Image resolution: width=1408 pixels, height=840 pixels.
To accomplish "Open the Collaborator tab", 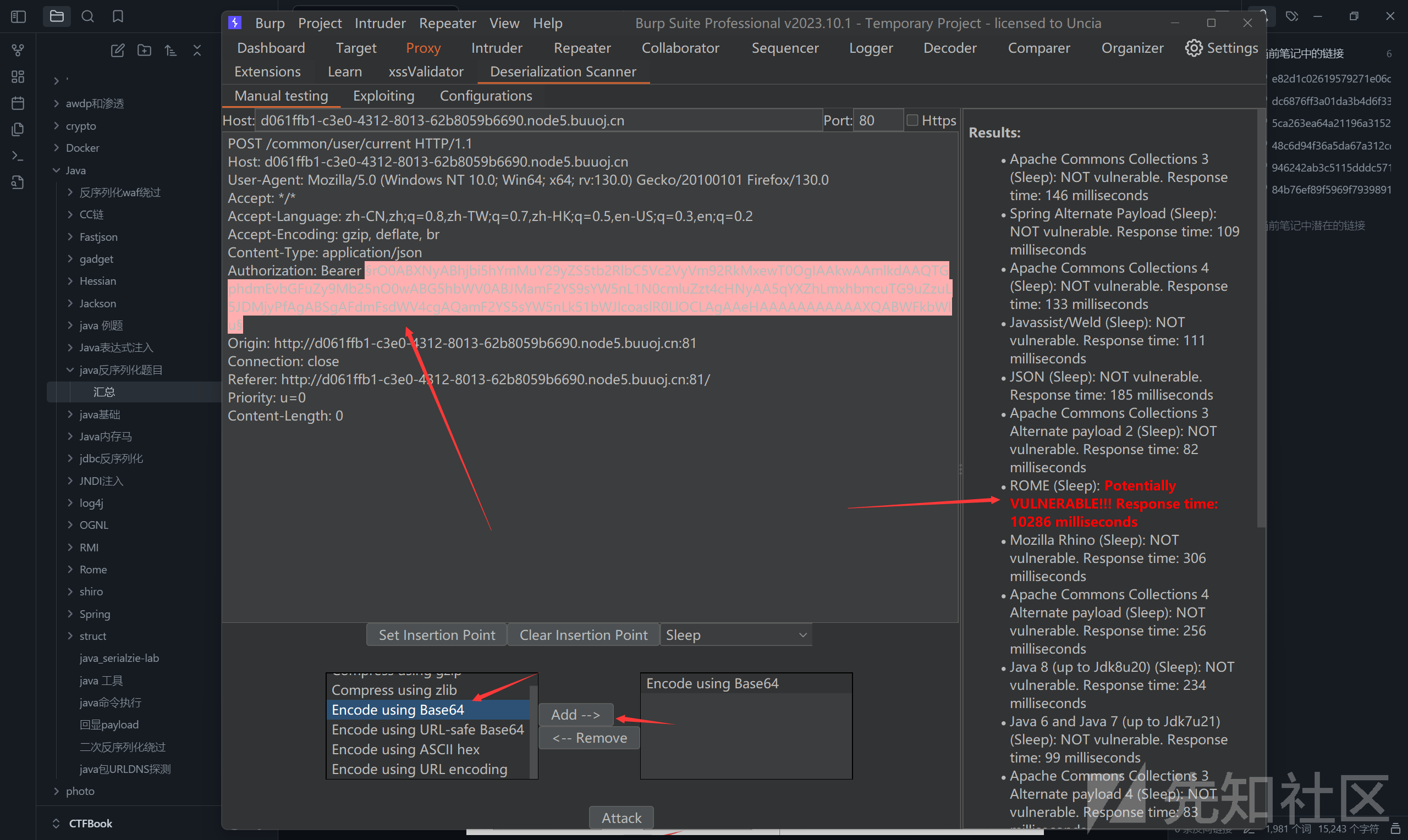I will click(680, 48).
